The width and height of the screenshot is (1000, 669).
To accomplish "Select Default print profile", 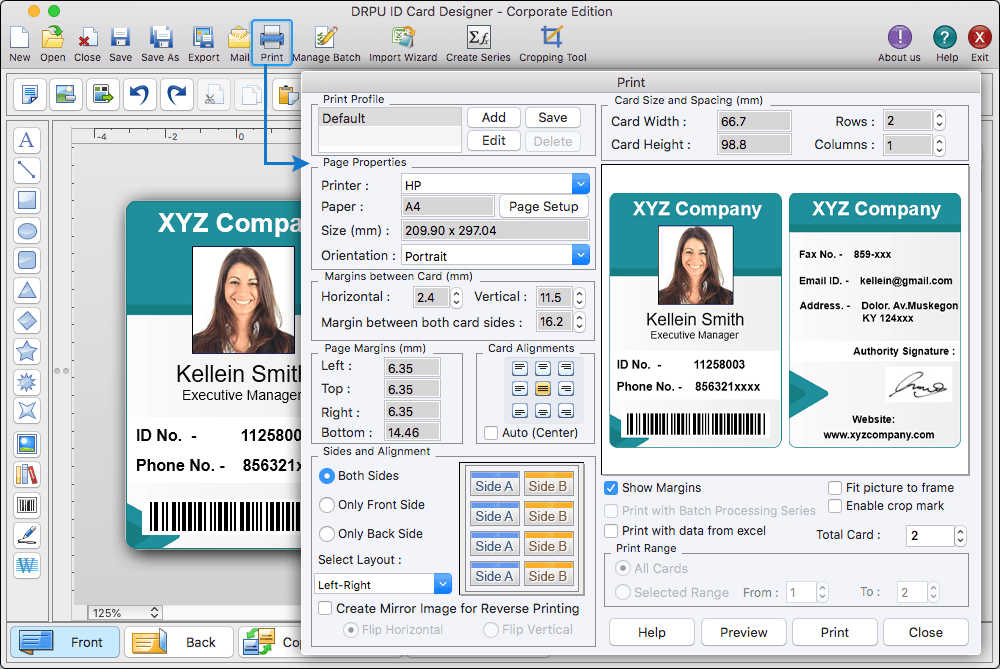I will (390, 118).
